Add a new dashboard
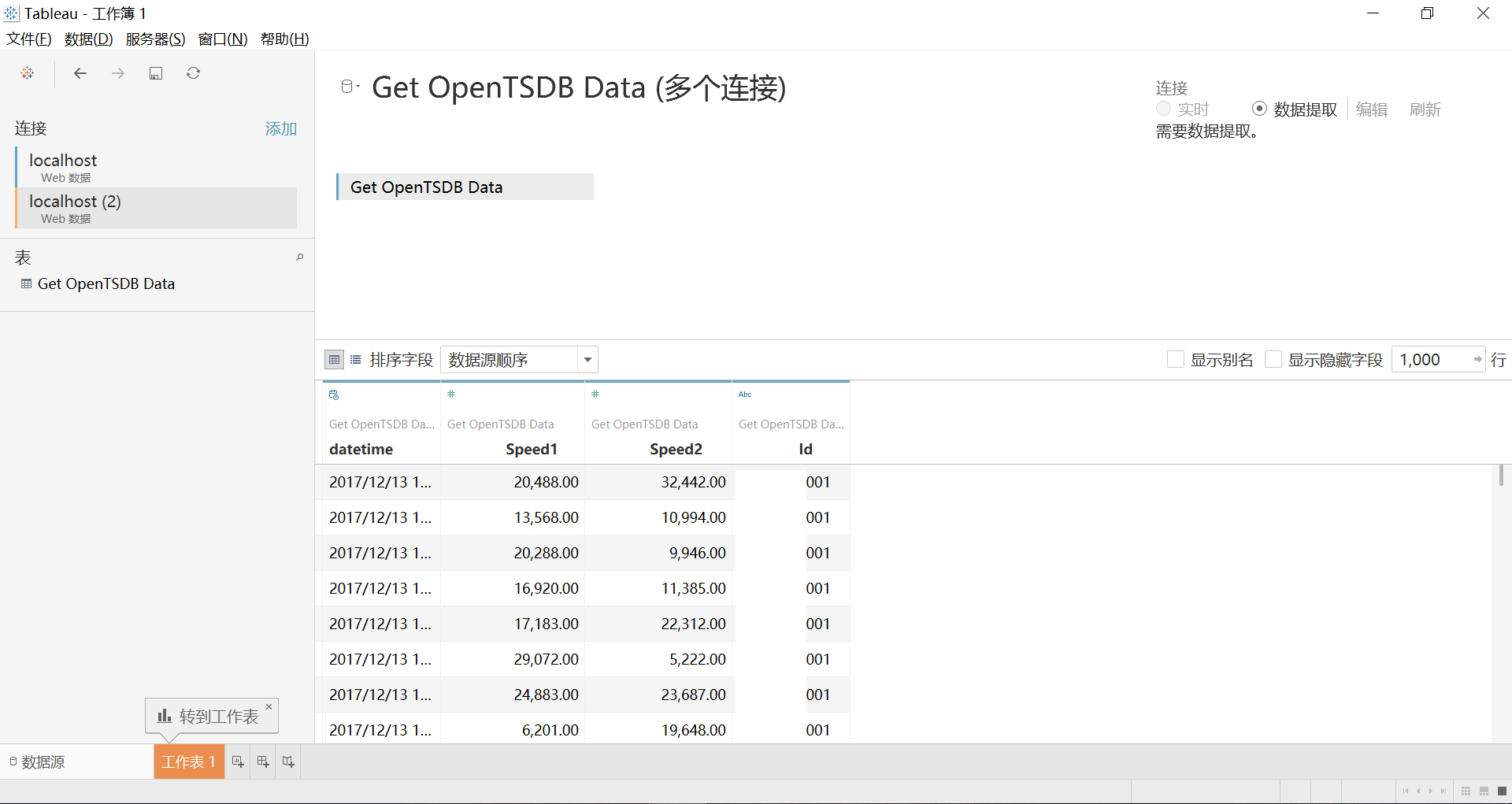The height and width of the screenshot is (804, 1512). [263, 761]
